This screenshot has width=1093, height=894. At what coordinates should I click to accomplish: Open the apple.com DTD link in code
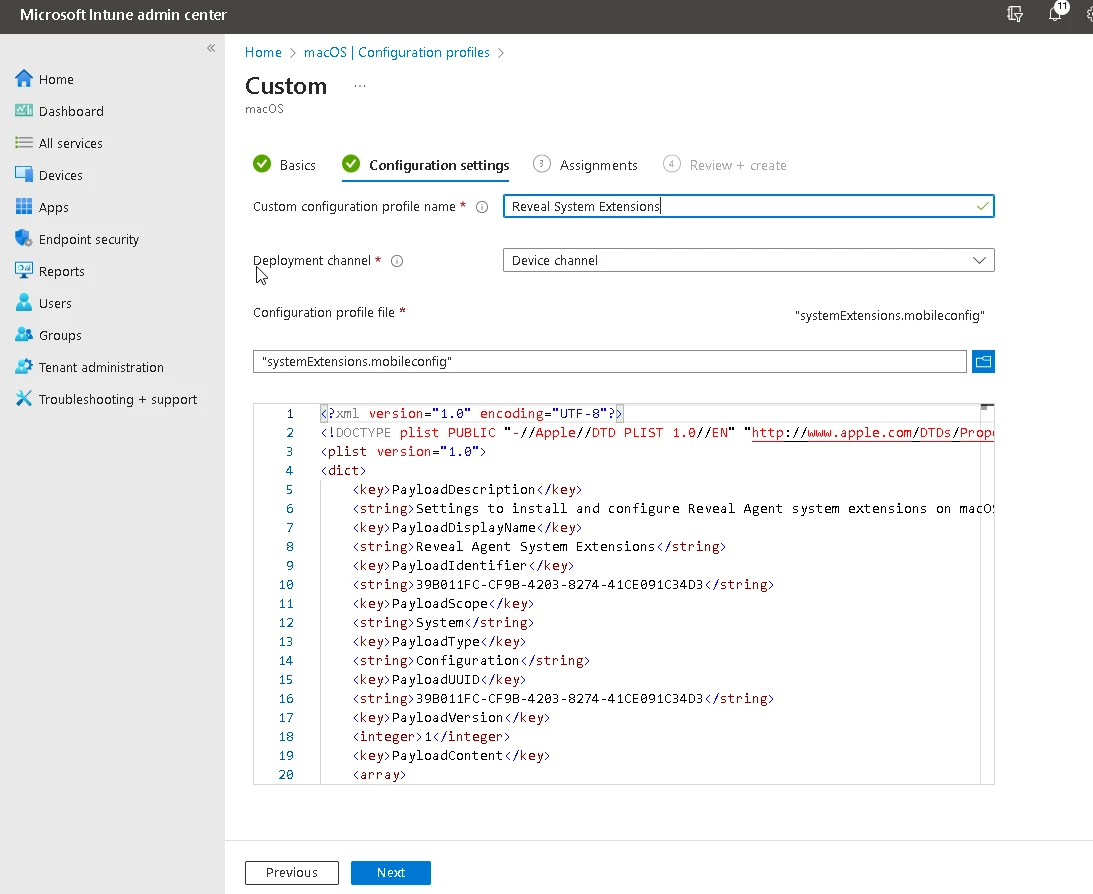click(x=873, y=433)
